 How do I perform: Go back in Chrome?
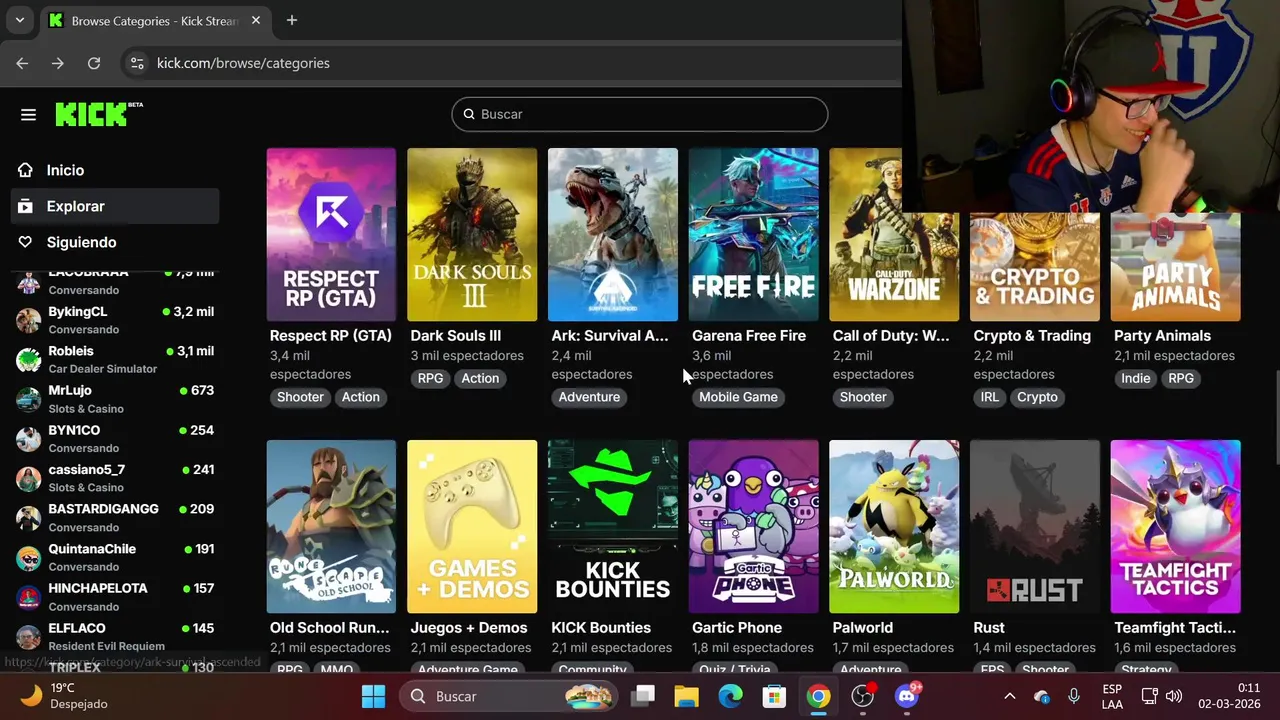[22, 63]
